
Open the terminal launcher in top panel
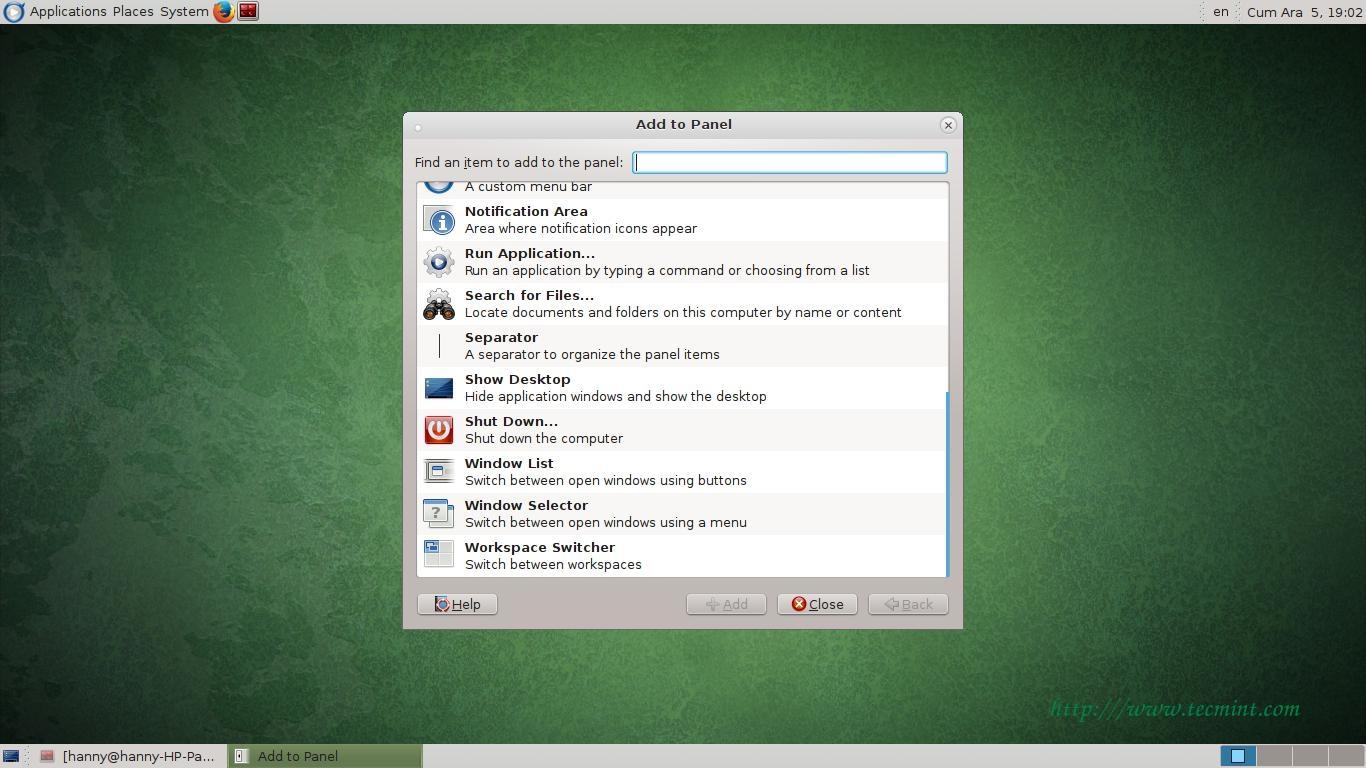tap(248, 12)
